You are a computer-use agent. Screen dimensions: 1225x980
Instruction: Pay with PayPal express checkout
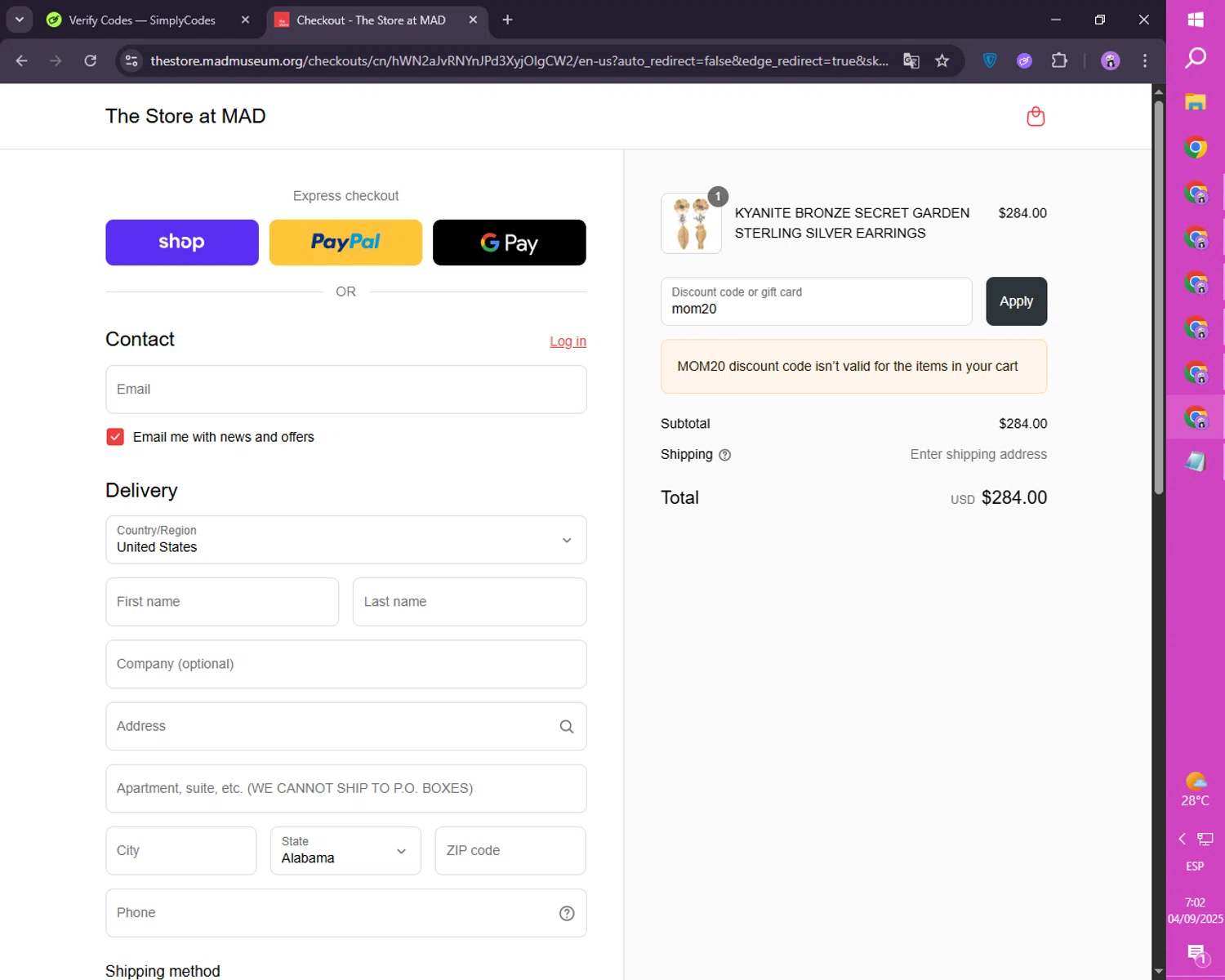tap(345, 243)
